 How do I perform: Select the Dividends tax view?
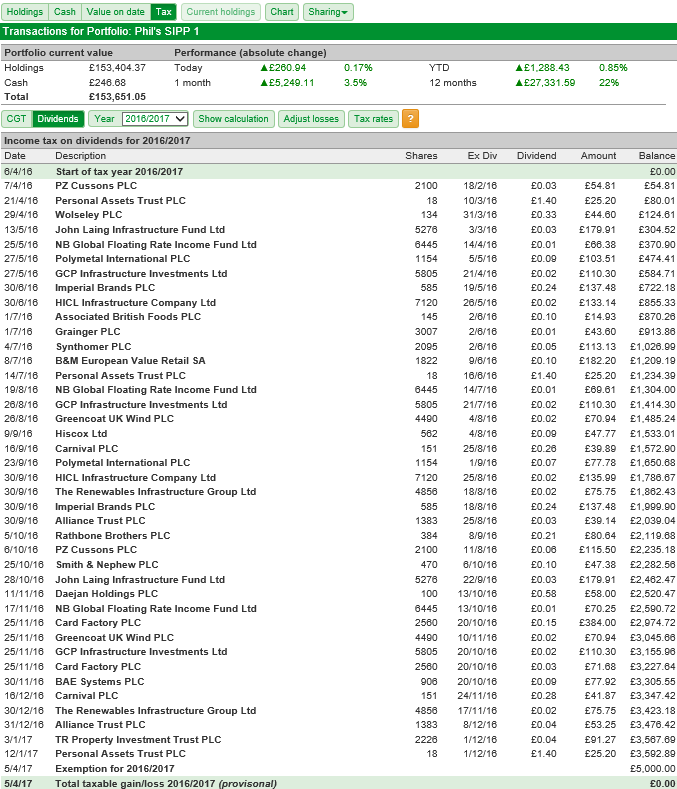58,119
